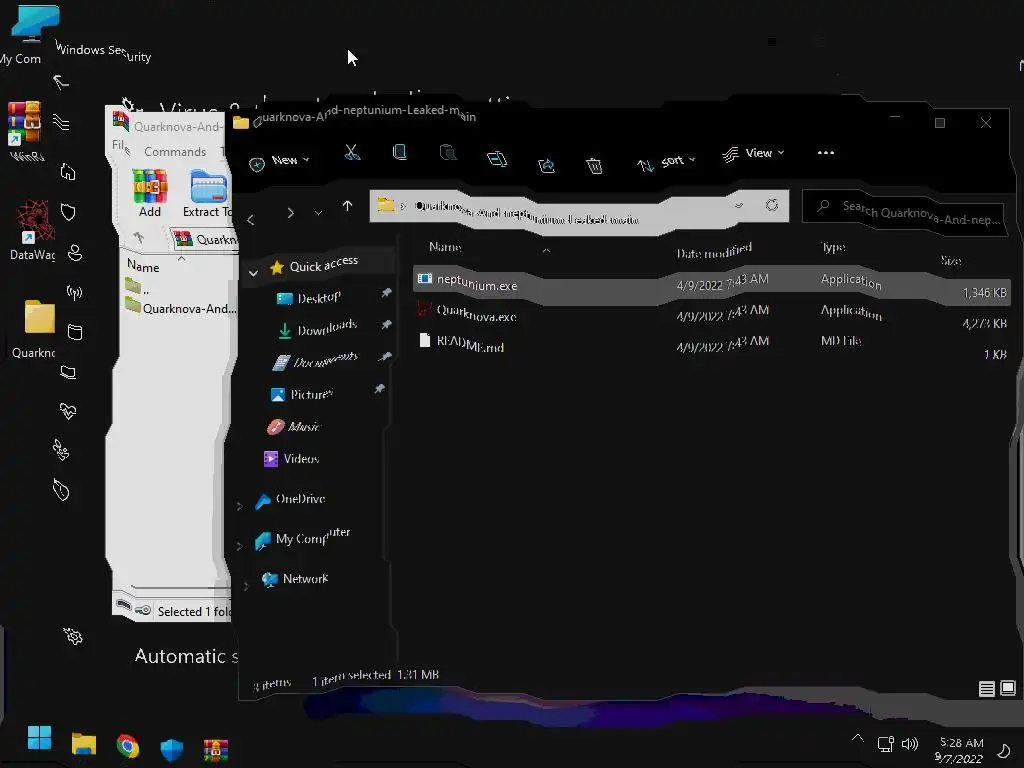Click the Copy icon in Explorer toolbar
The height and width of the screenshot is (768, 1024).
(399, 153)
